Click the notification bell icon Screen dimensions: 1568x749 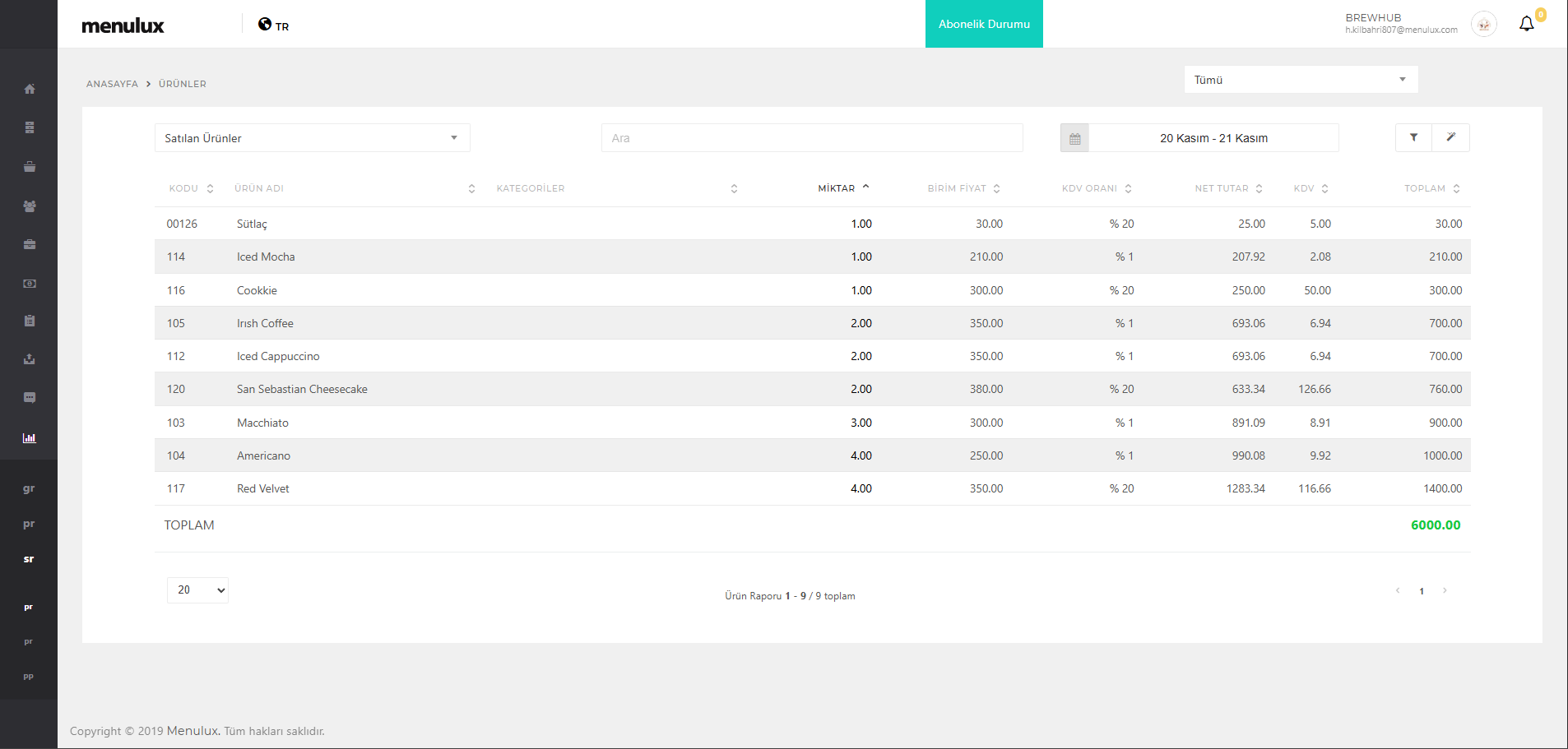(1526, 24)
